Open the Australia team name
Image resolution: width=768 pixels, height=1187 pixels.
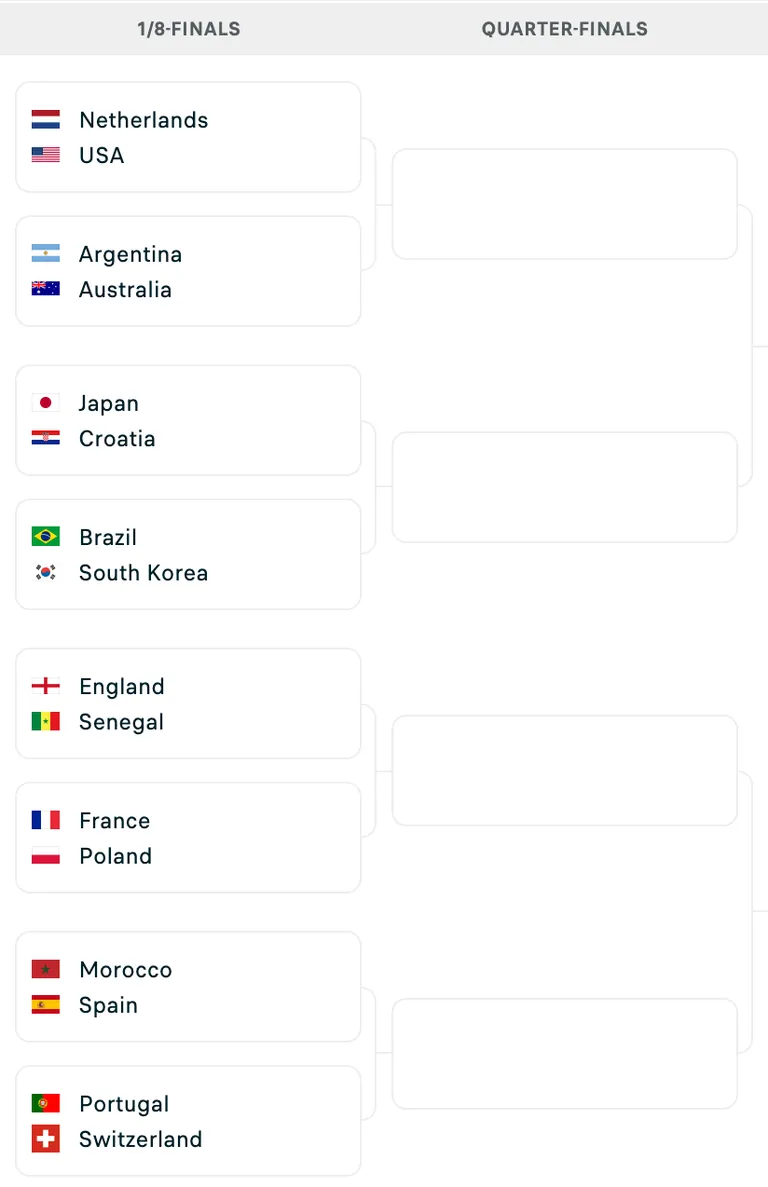click(x=126, y=289)
